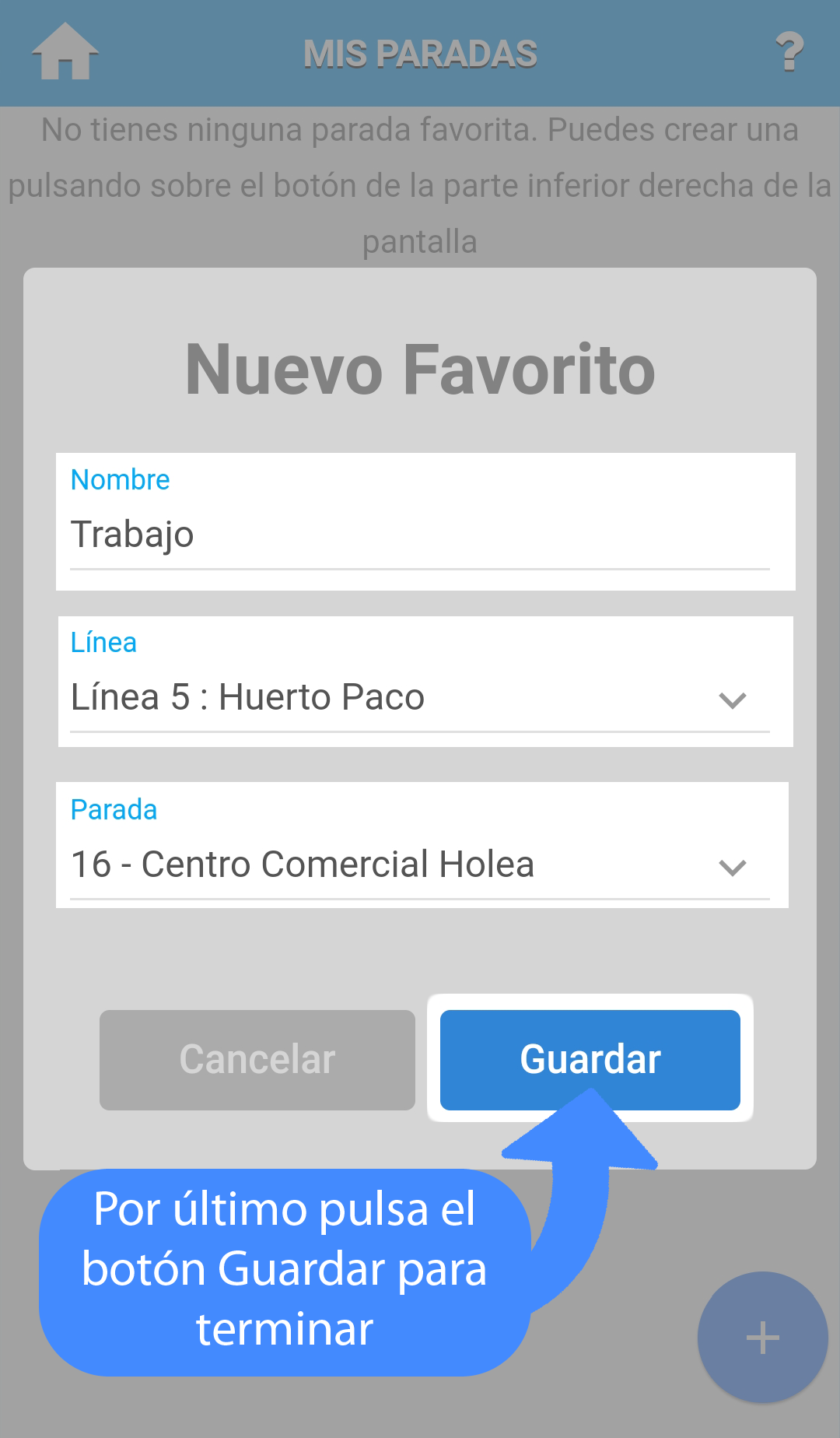Screen dimensions: 840x1438
Task: Tap the word 'terminar' in the tutorial bubble
Action: 284,1329
